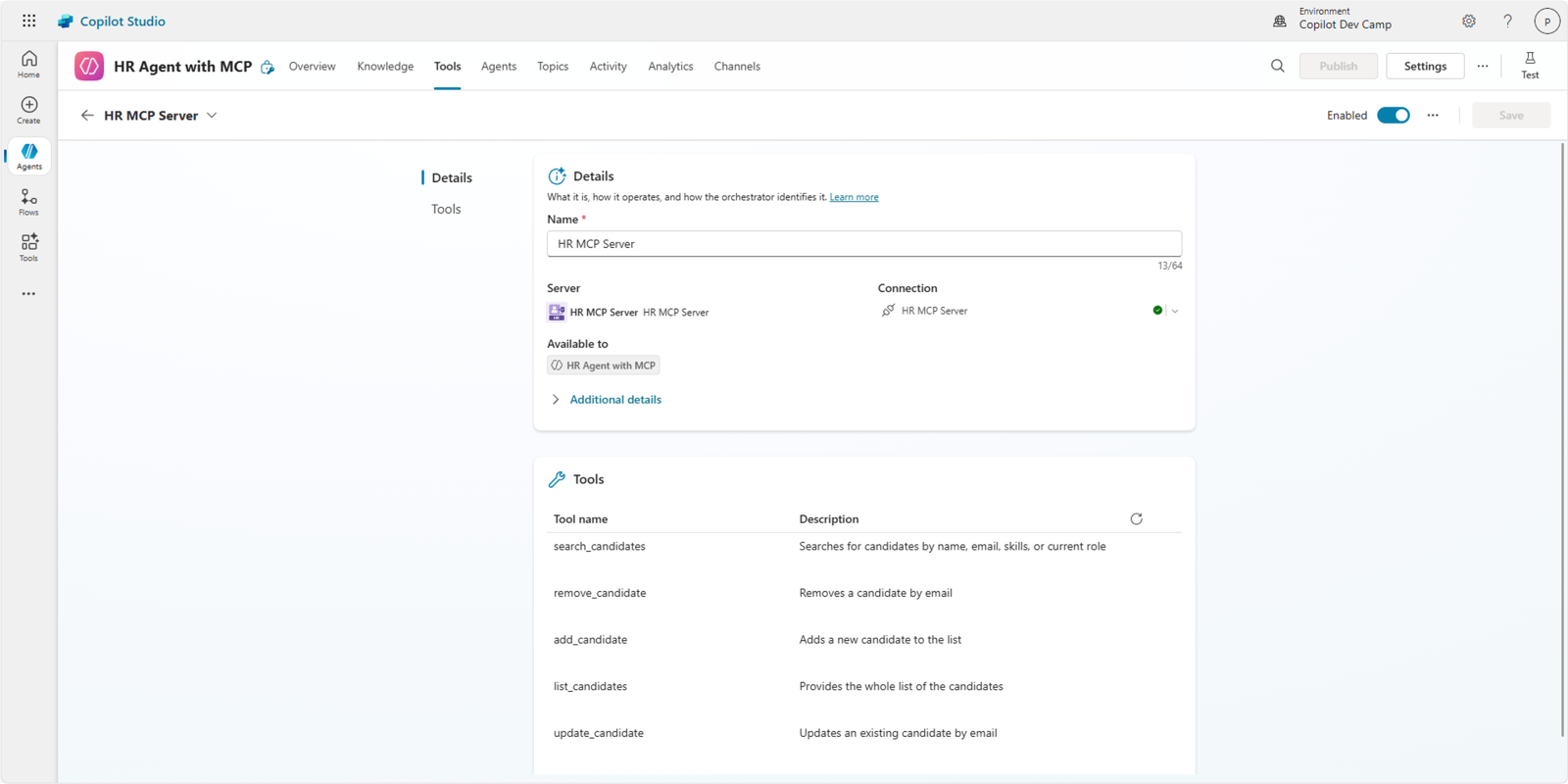Select the update_candidate tool row
The height and width of the screenshot is (784, 1568).
pyautogui.click(x=864, y=733)
